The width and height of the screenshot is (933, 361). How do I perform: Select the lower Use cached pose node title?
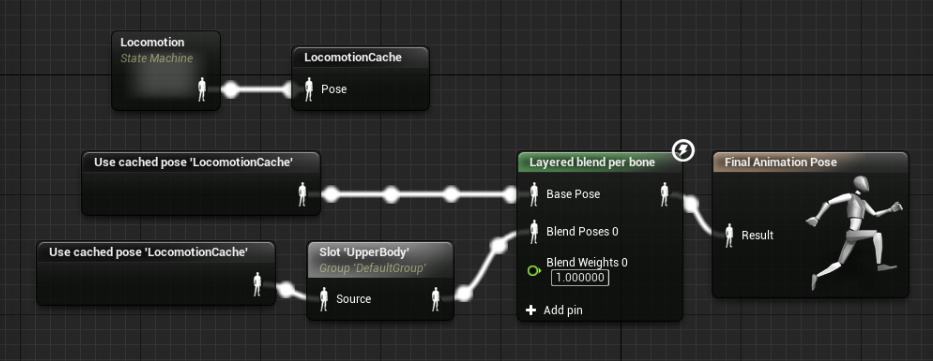click(148, 252)
